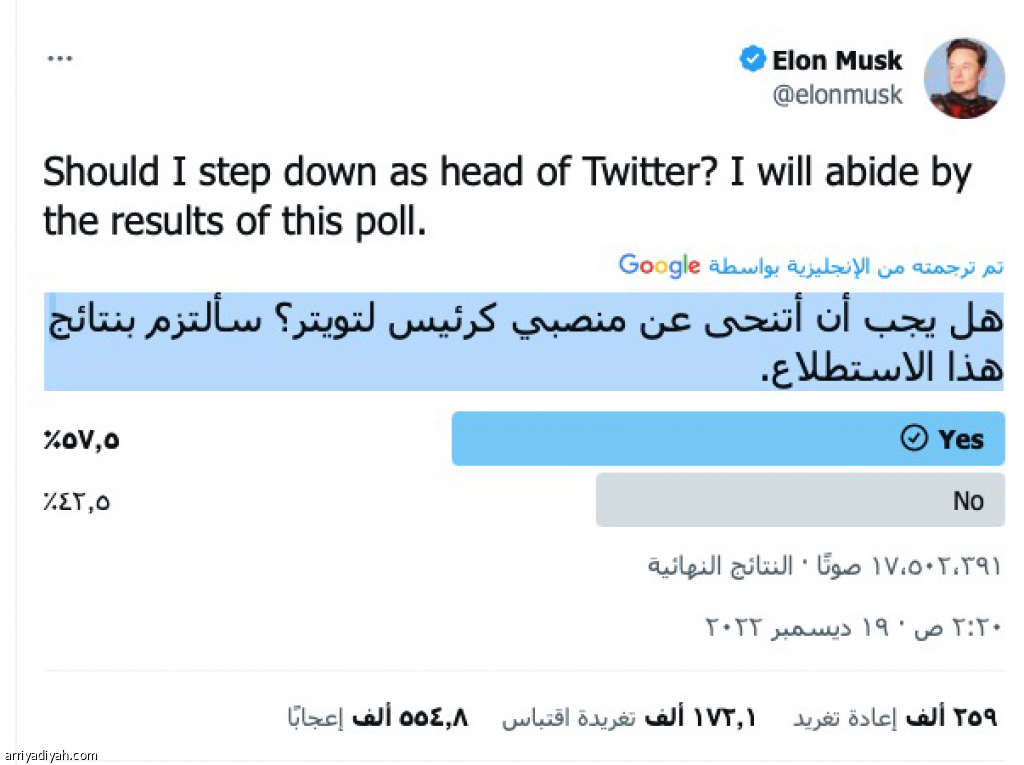The image size is (1024, 765).
Task: Click the 57.5 percent Yes result
Action: tap(81, 440)
